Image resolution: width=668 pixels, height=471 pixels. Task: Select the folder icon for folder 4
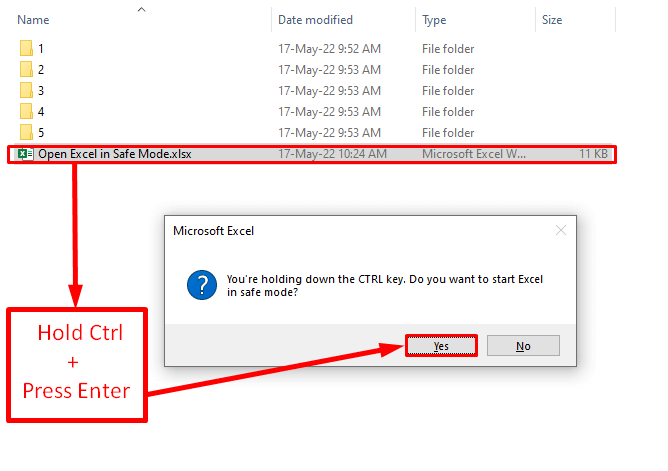coord(26,111)
